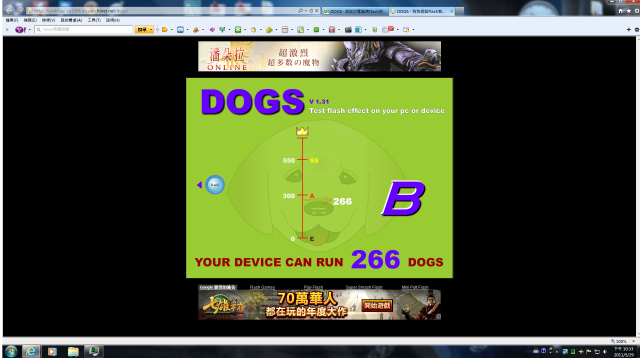Close the Yahoo toolbar with its X

coord(7,29)
